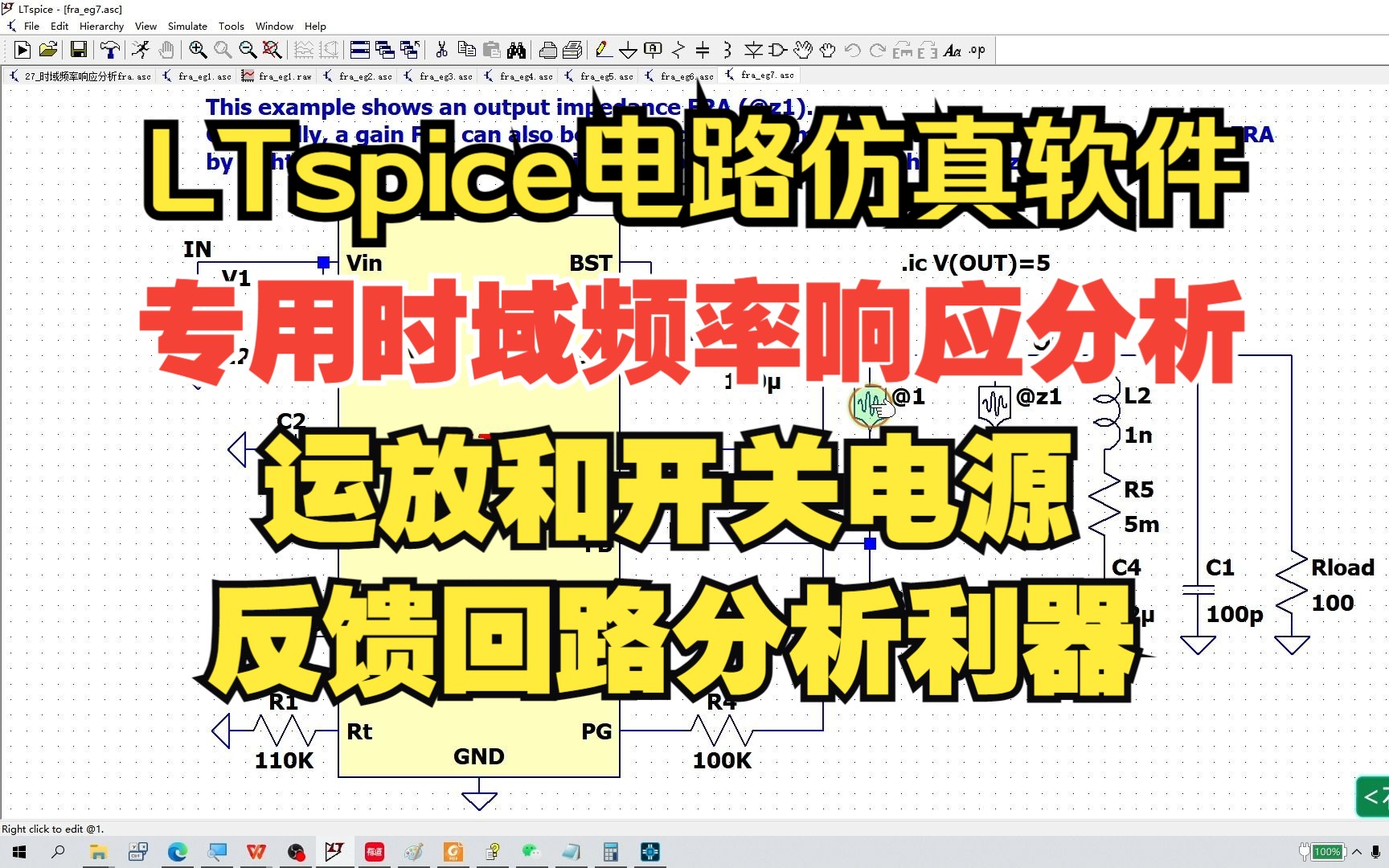Select the Label Net tool
Viewport: 1389px width, 868px height.
click(653, 50)
